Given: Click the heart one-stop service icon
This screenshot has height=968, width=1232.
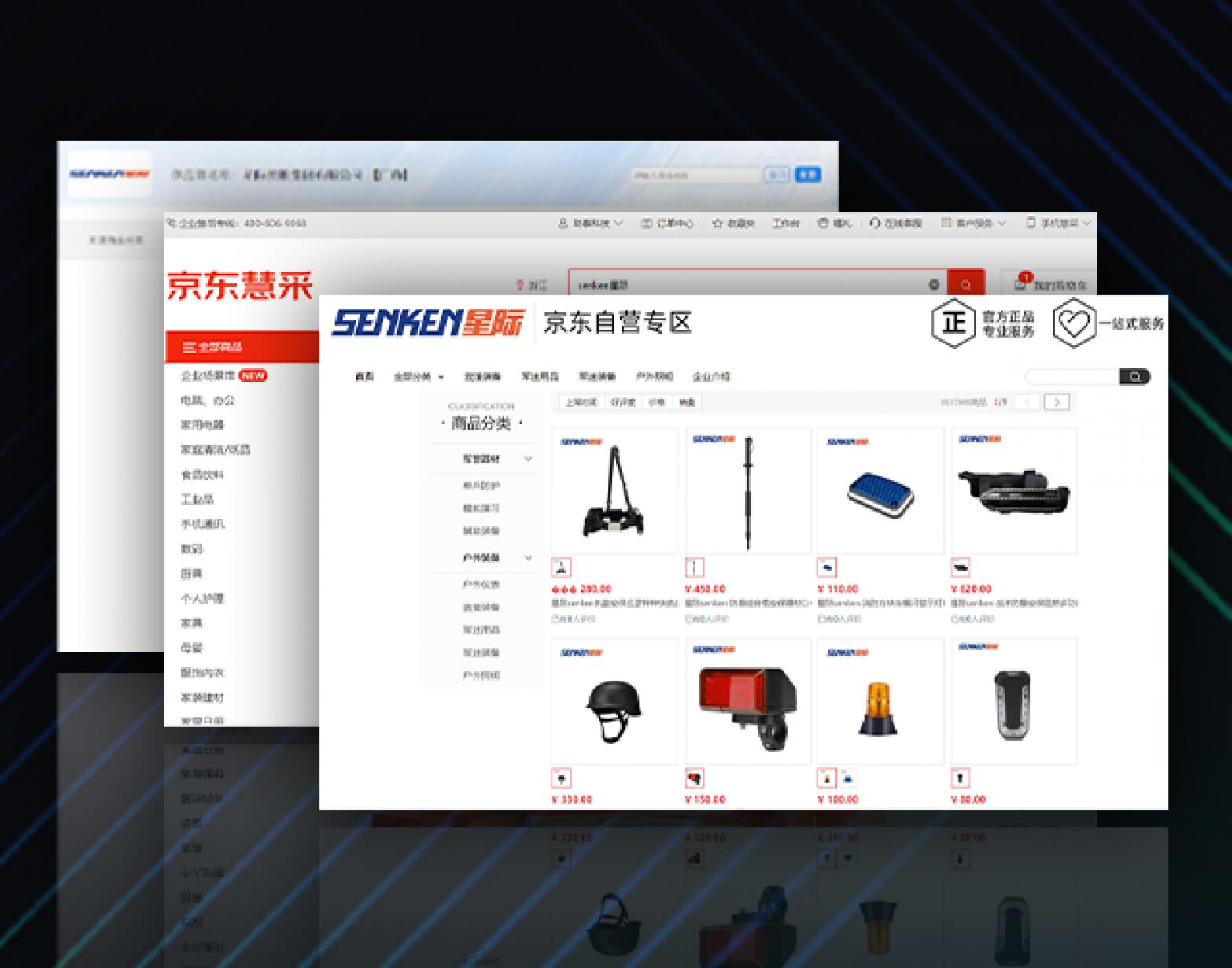Looking at the screenshot, I should (1074, 323).
